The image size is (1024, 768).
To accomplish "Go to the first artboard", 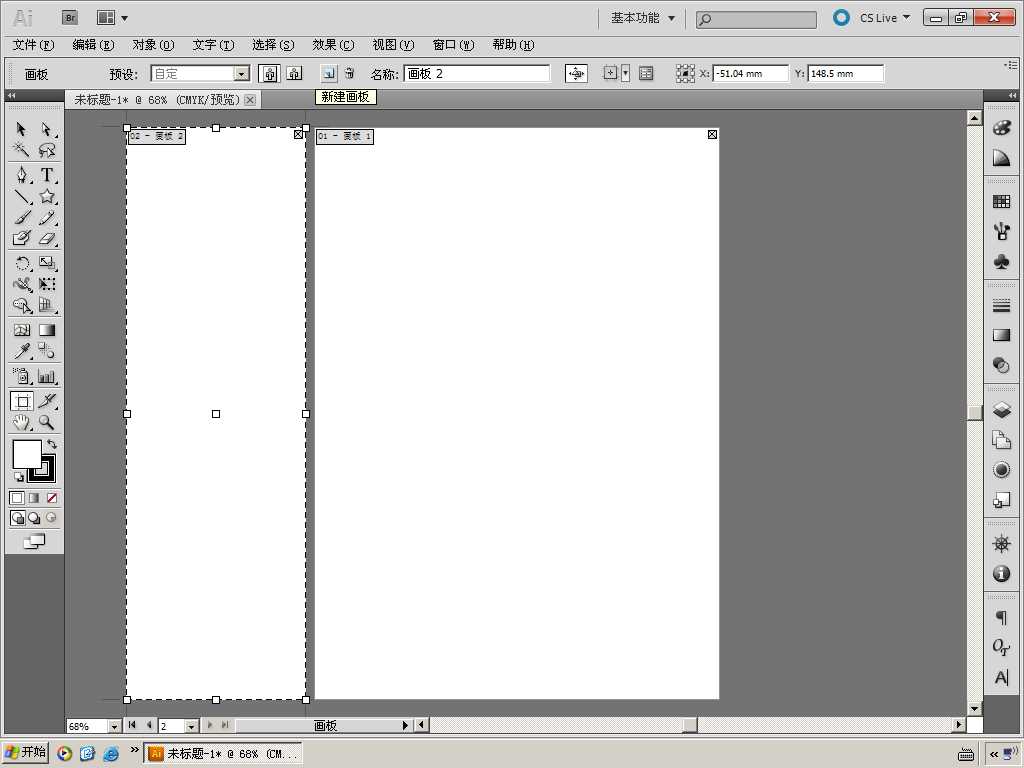I will [x=133, y=725].
